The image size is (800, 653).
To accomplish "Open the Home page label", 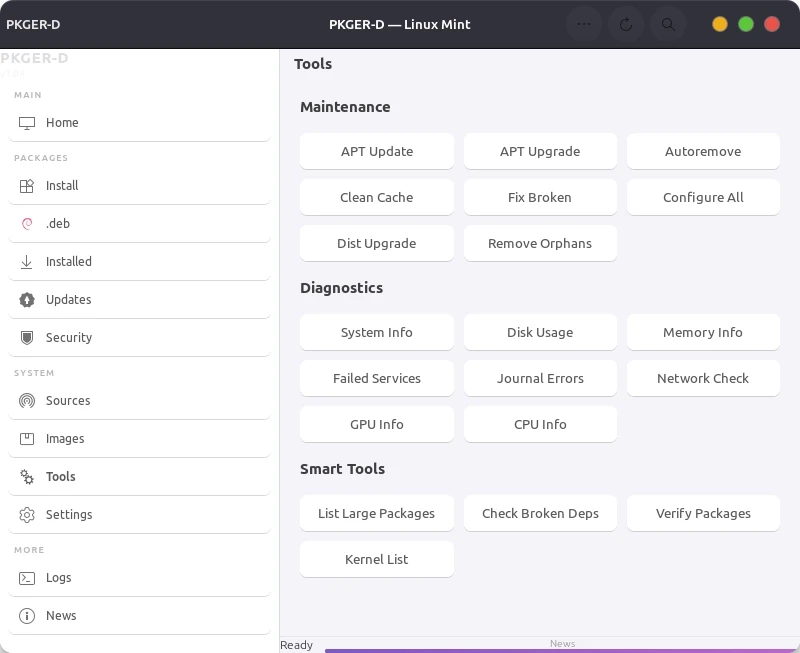I will pos(62,122).
